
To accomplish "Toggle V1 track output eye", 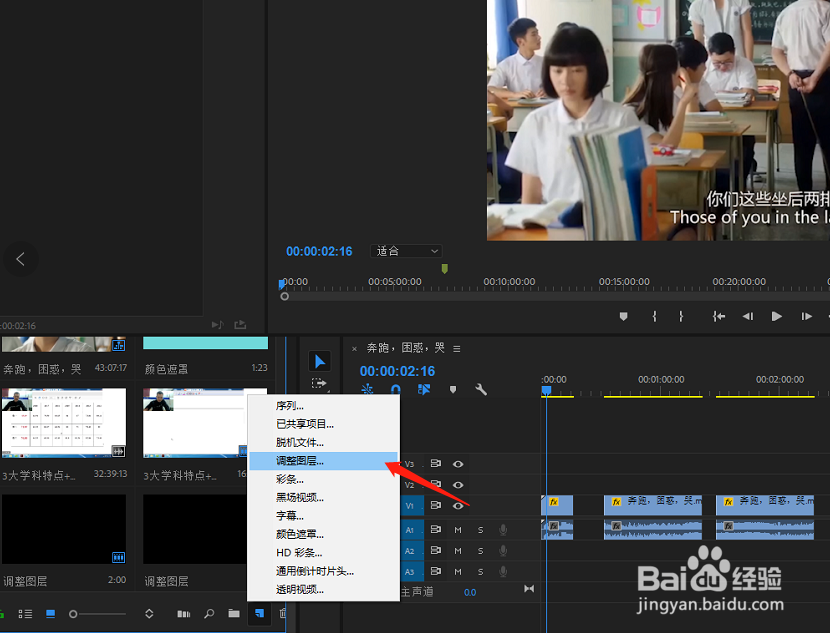I will [458, 506].
